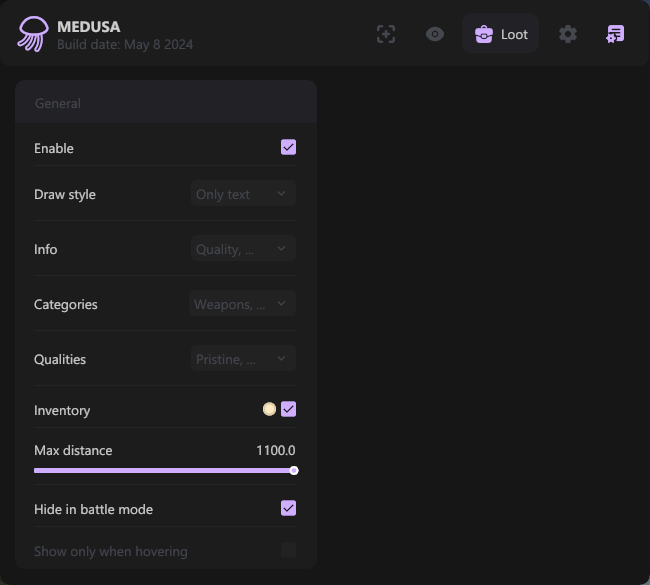Image resolution: width=650 pixels, height=585 pixels.
Task: Pick the Inventory color swatch
Action: click(269, 409)
